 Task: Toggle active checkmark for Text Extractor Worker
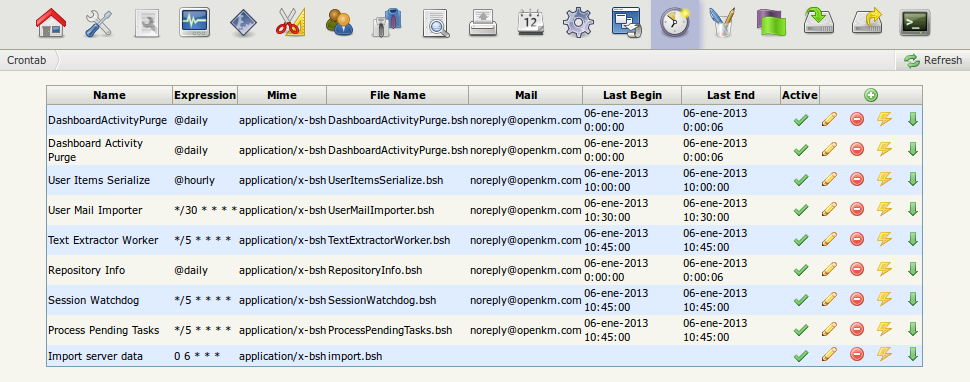tap(800, 240)
